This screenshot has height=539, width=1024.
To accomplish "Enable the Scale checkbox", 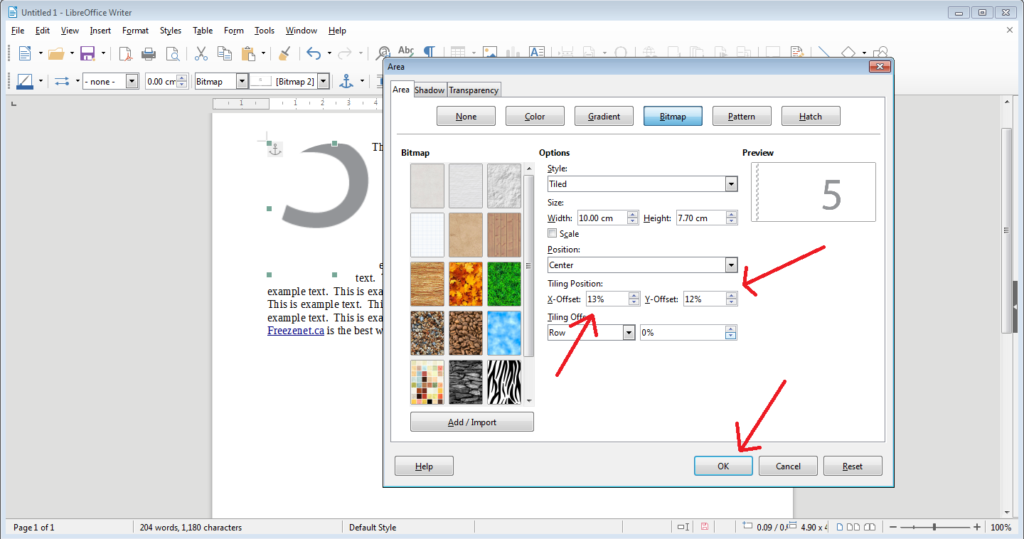I will [x=553, y=233].
